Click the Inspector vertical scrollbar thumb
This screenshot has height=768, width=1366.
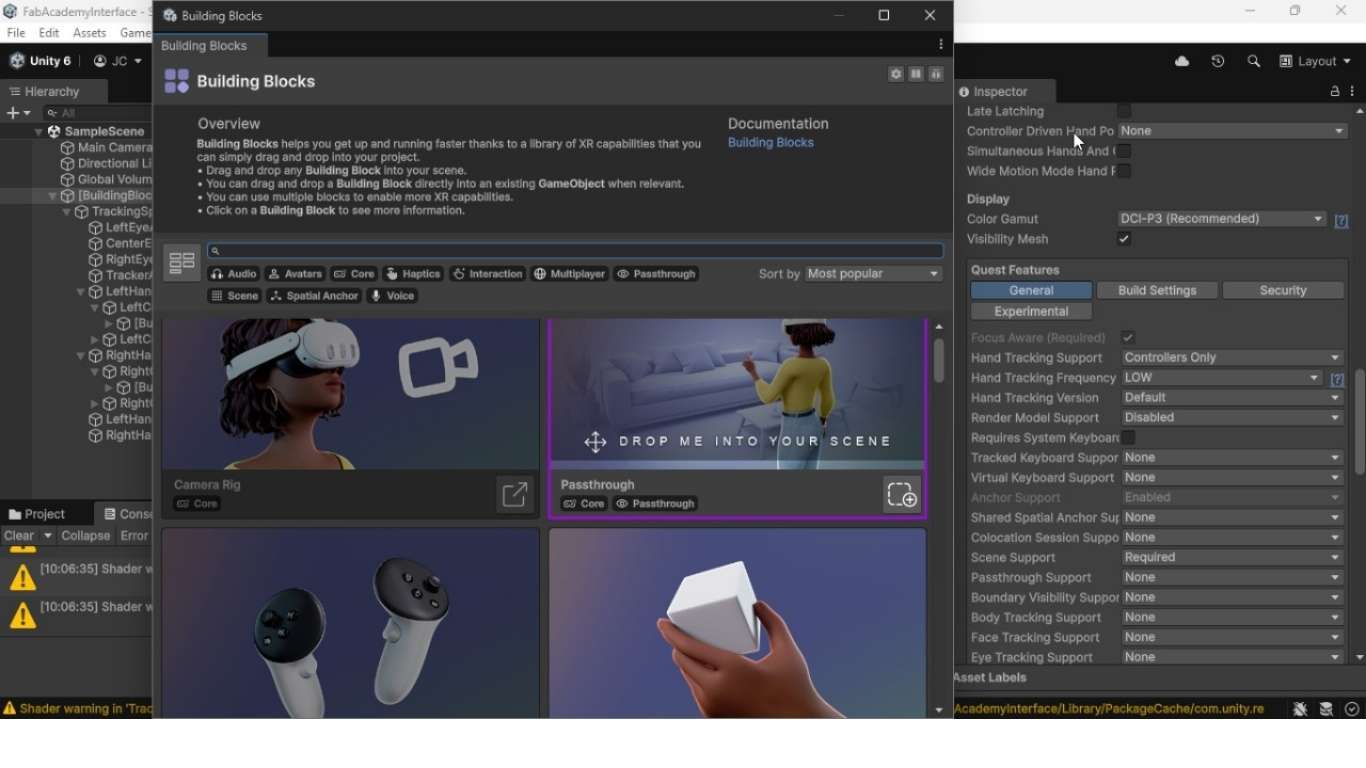1360,422
